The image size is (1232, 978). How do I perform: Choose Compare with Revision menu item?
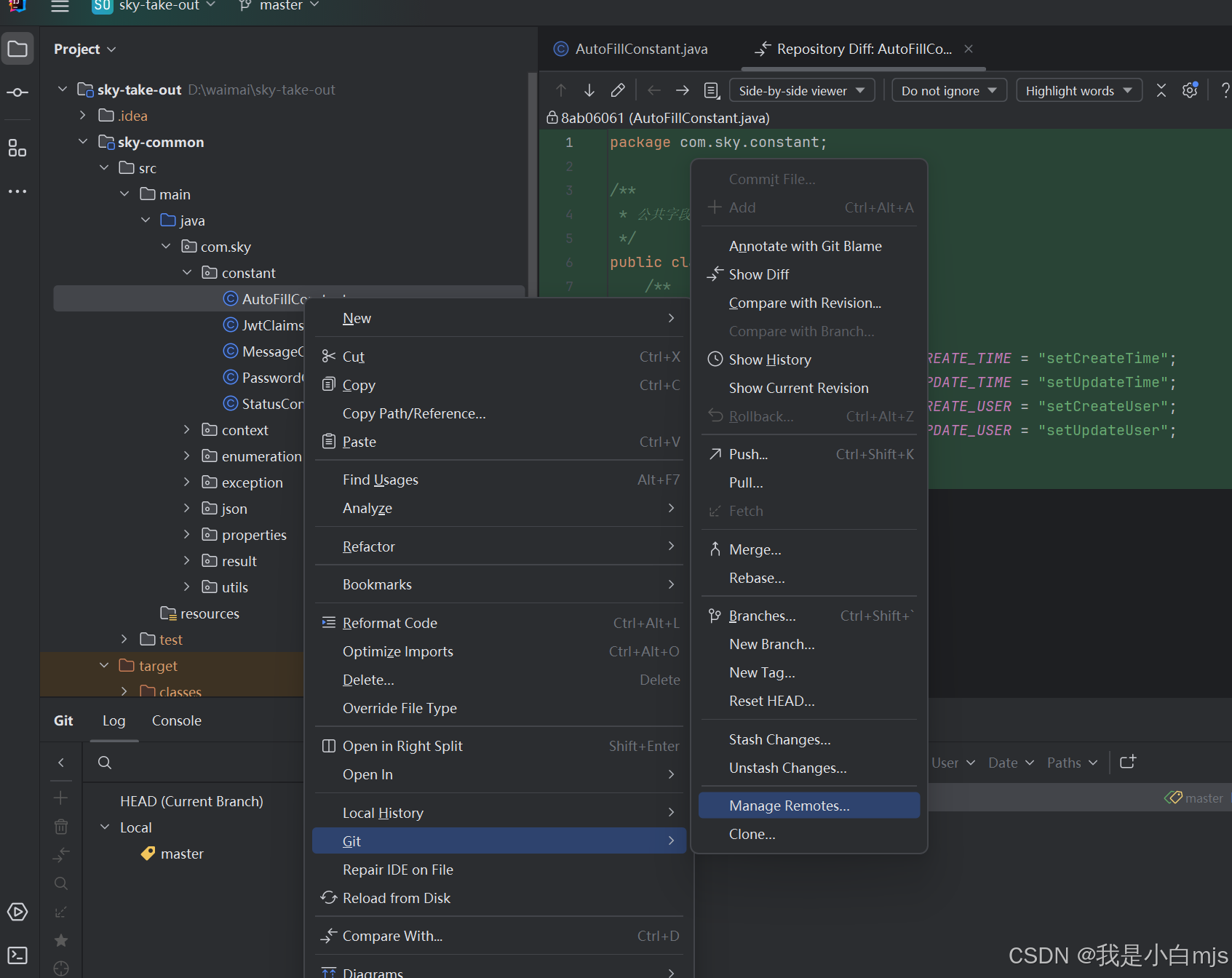point(809,303)
